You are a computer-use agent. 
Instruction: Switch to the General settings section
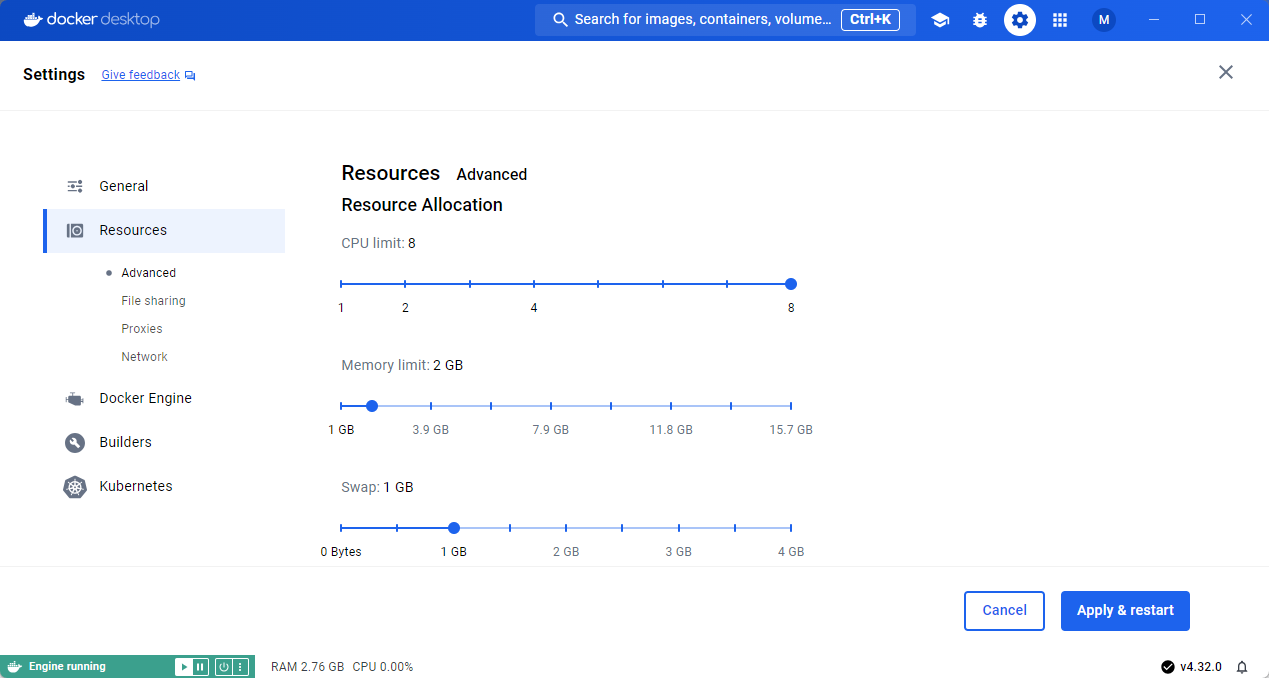coord(124,186)
